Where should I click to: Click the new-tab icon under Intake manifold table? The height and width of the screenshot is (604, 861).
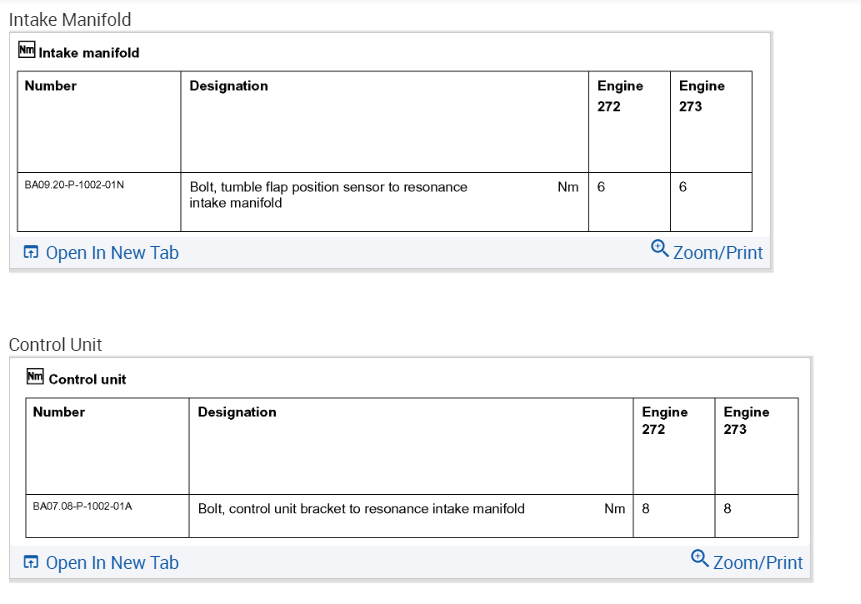[x=30, y=253]
